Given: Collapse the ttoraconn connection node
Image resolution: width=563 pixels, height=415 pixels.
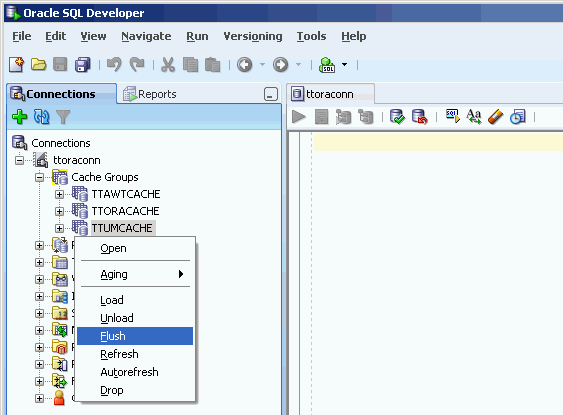Looking at the screenshot, I should [19, 160].
